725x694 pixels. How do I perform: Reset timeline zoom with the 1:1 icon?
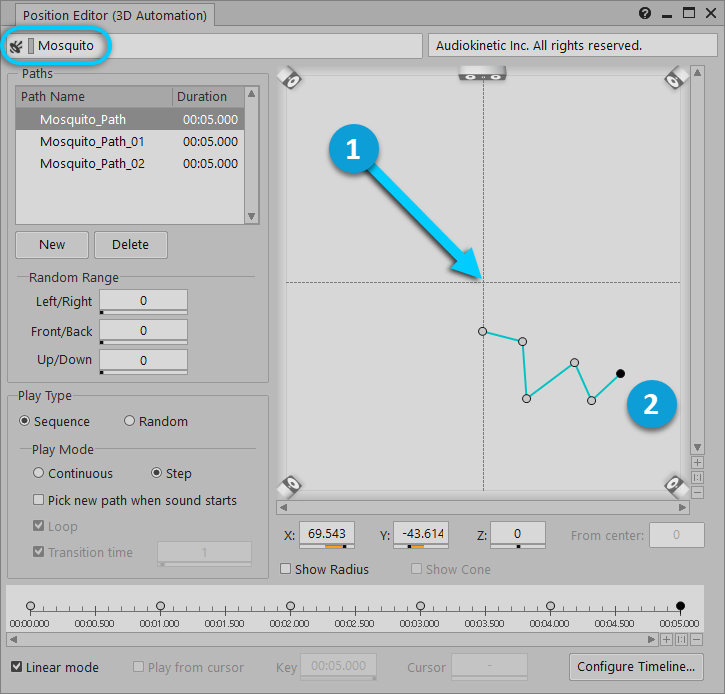point(682,639)
